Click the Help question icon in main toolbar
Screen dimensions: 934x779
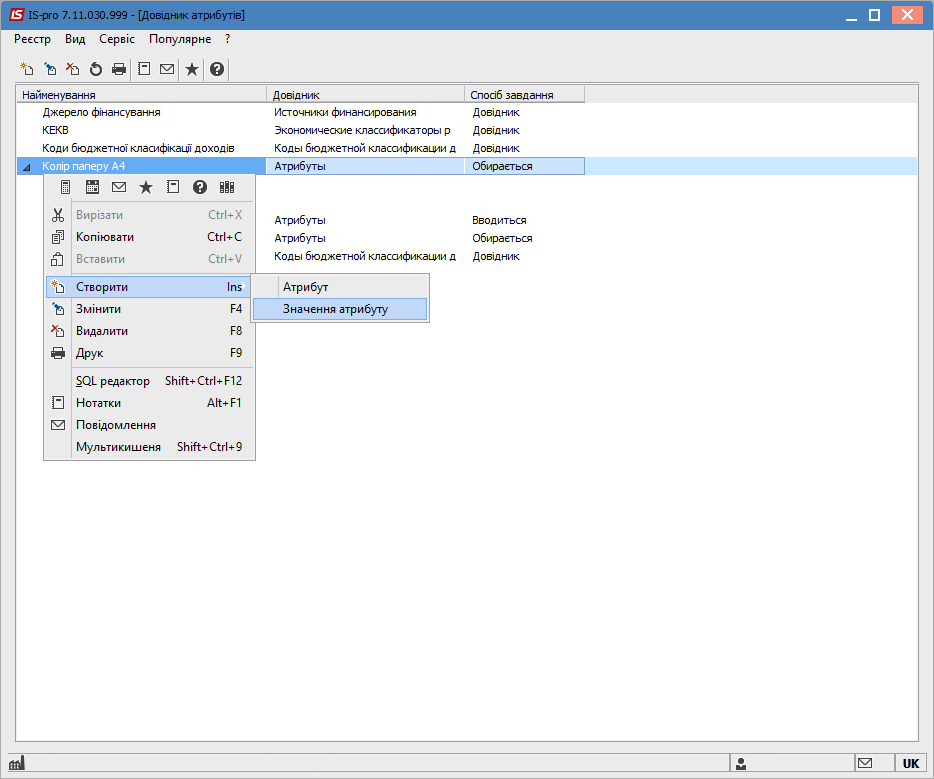[217, 69]
